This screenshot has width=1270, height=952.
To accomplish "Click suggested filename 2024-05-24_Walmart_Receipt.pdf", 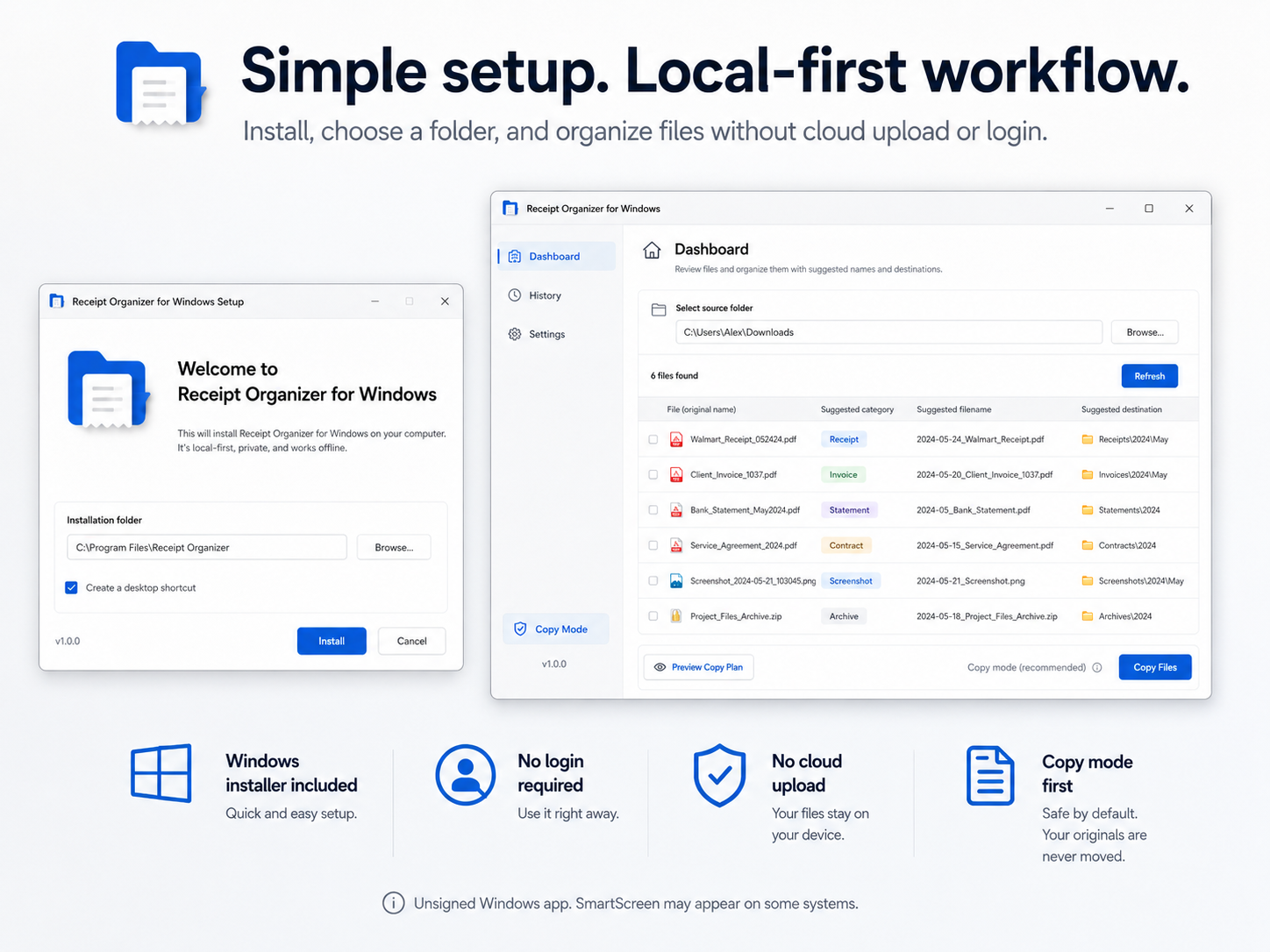I will 981,439.
